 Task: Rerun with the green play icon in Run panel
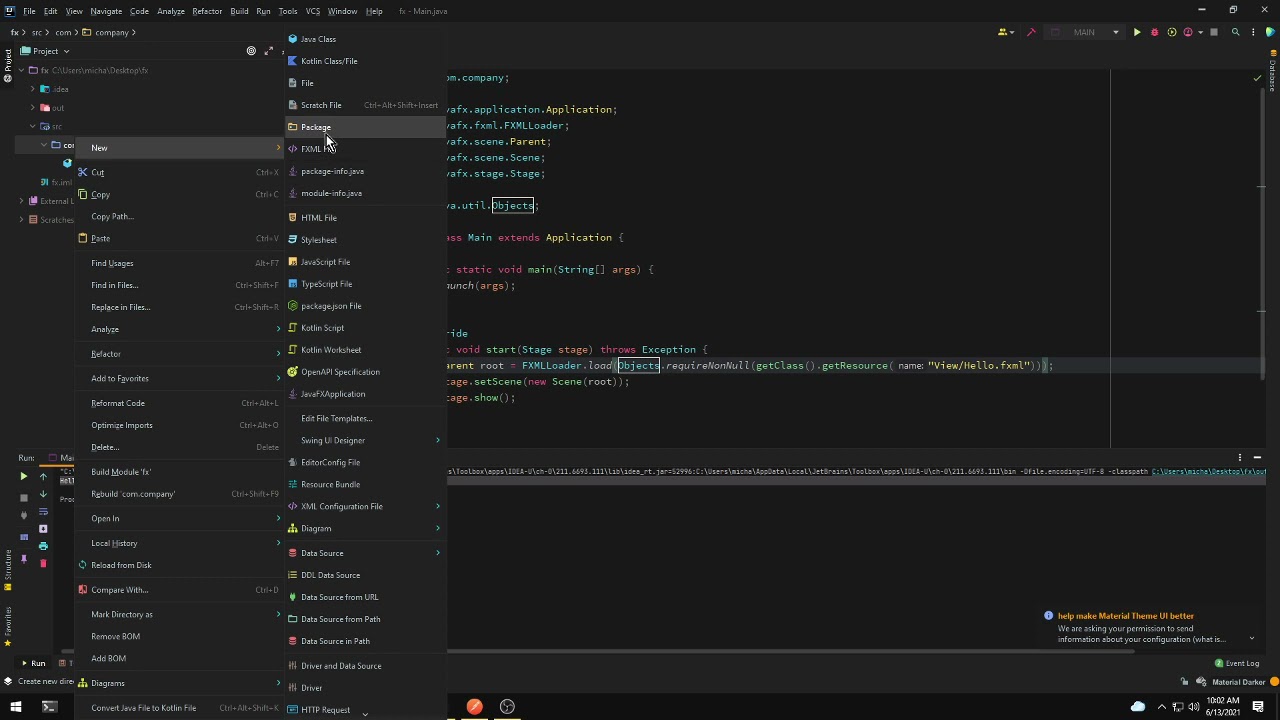click(x=23, y=477)
